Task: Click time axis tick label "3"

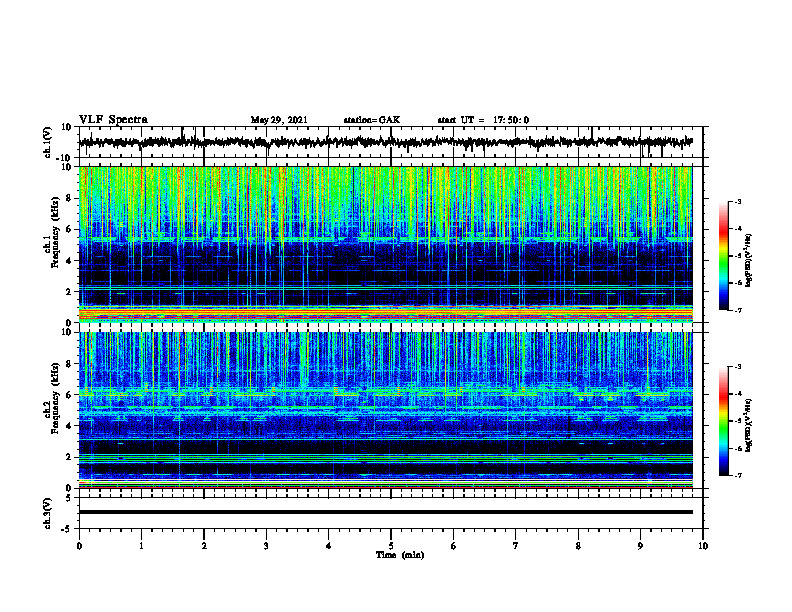Action: tap(266, 546)
